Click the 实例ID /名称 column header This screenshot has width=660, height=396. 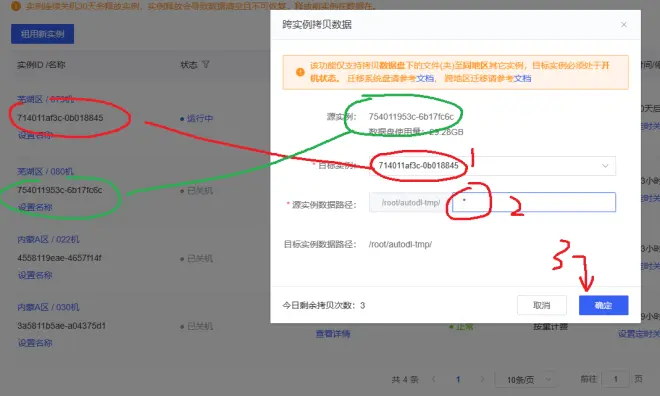coord(41,65)
